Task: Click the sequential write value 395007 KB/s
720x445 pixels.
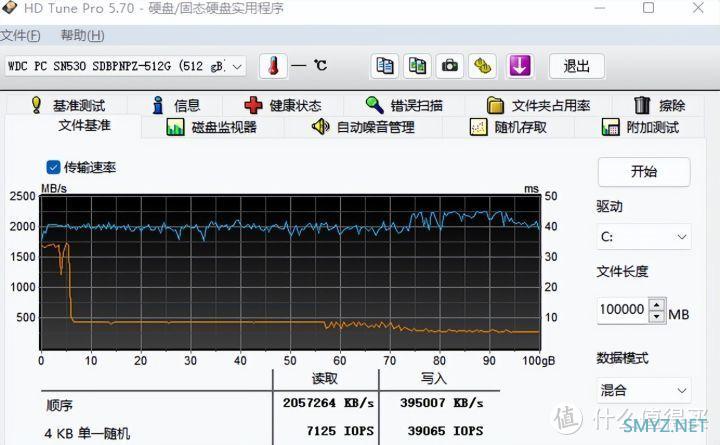Action: pyautogui.click(x=441, y=403)
